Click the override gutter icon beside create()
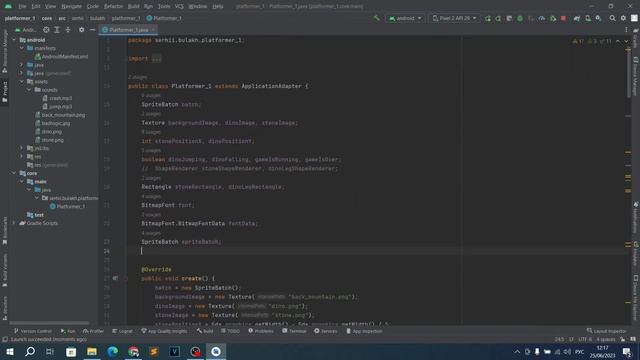The image size is (640, 360). coord(115,278)
